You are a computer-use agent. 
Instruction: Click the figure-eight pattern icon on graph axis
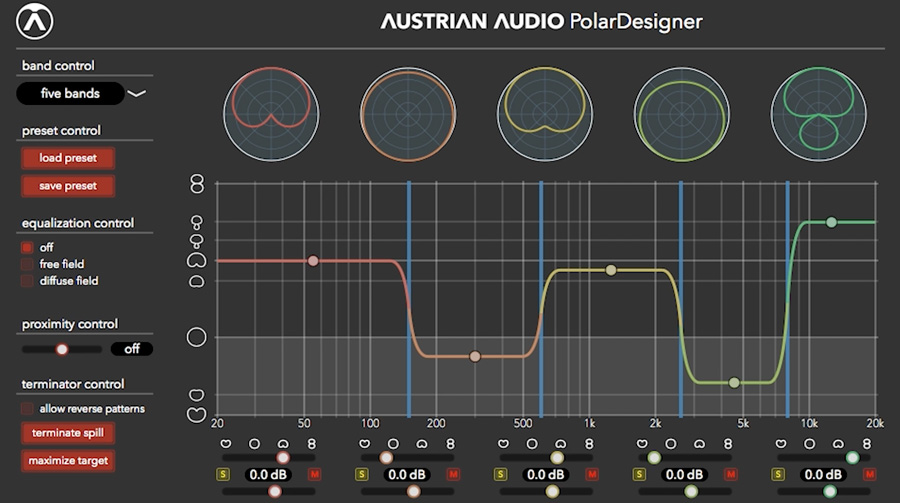tap(197, 184)
